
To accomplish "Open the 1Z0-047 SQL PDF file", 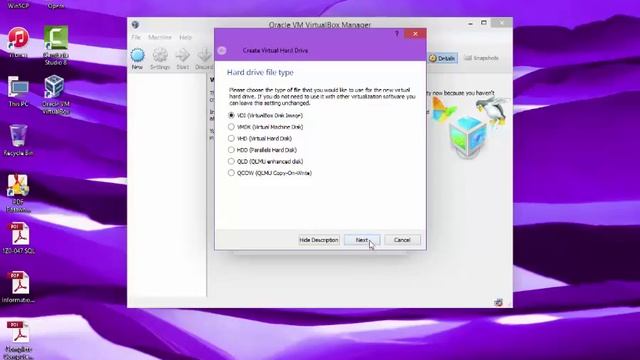I will click(19, 238).
